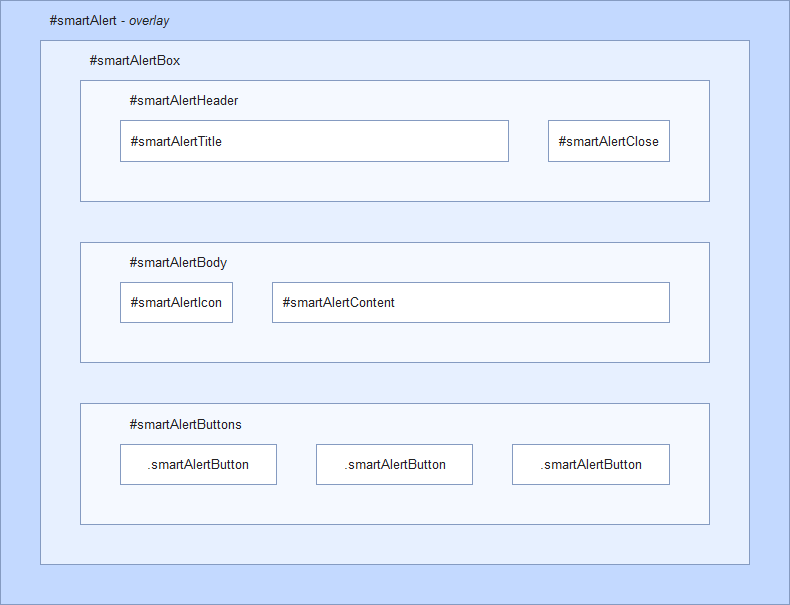The width and height of the screenshot is (790, 605).
Task: Click the gap between header and body containers
Action: click(394, 222)
